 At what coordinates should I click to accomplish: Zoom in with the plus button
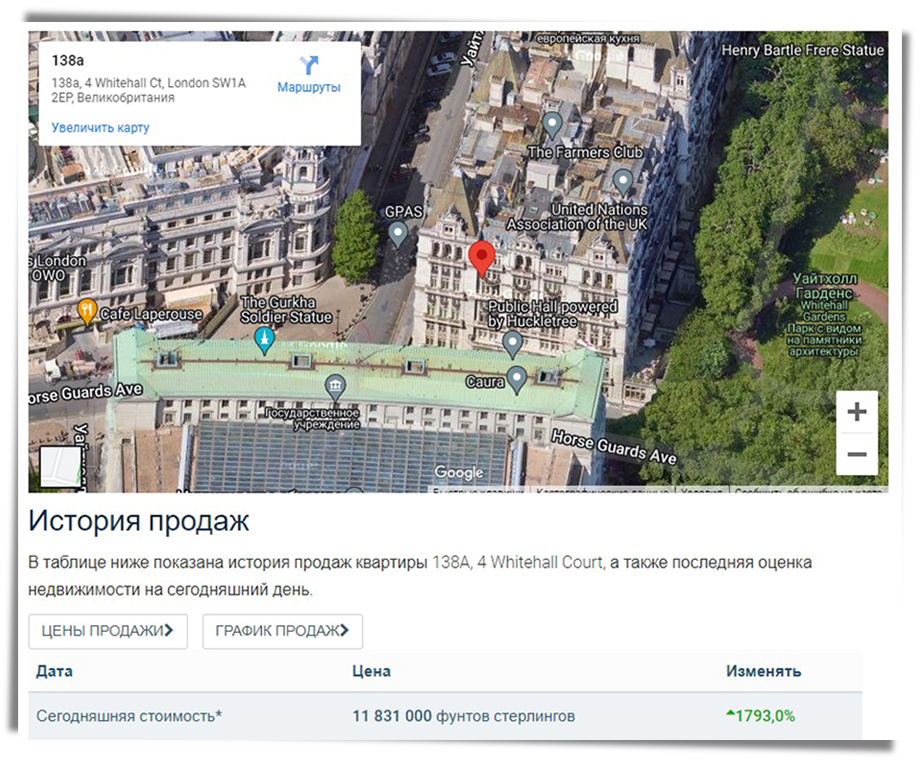pyautogui.click(x=856, y=412)
